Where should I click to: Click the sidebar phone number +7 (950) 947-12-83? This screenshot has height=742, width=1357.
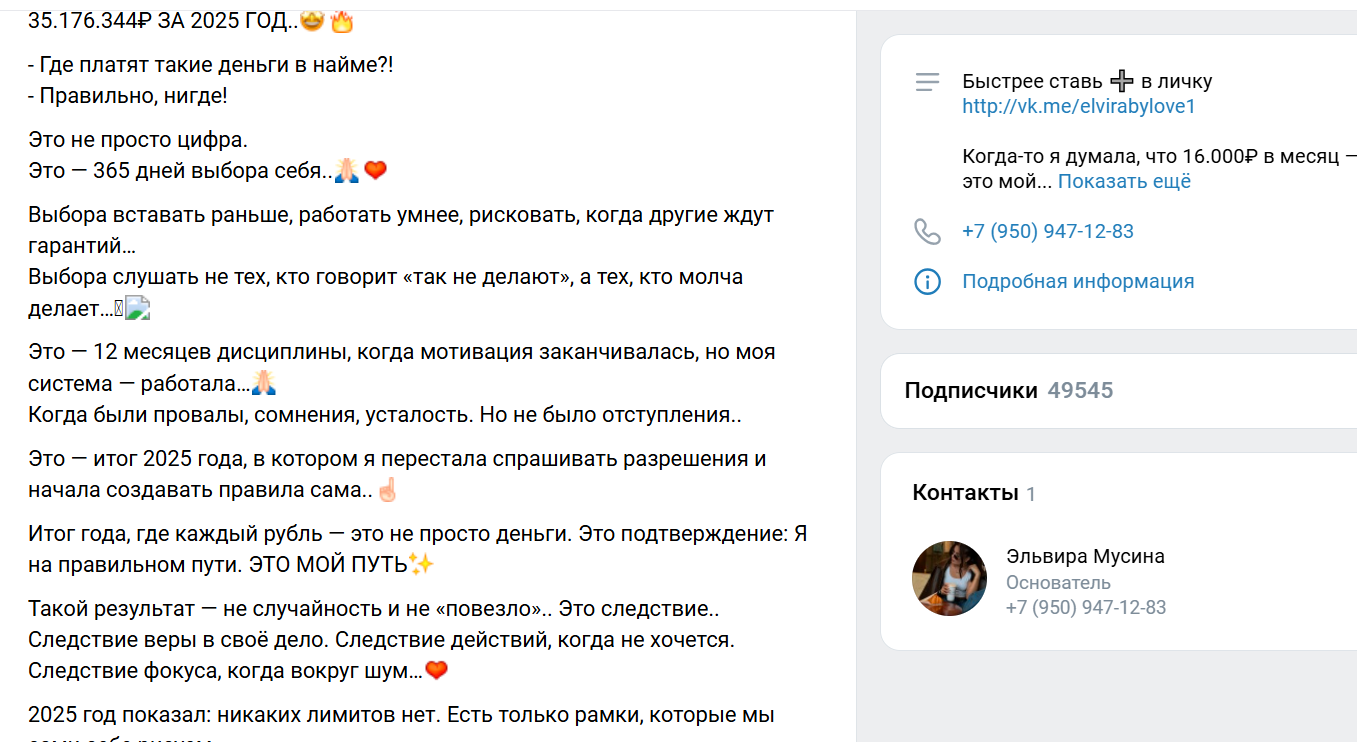click(x=1047, y=230)
